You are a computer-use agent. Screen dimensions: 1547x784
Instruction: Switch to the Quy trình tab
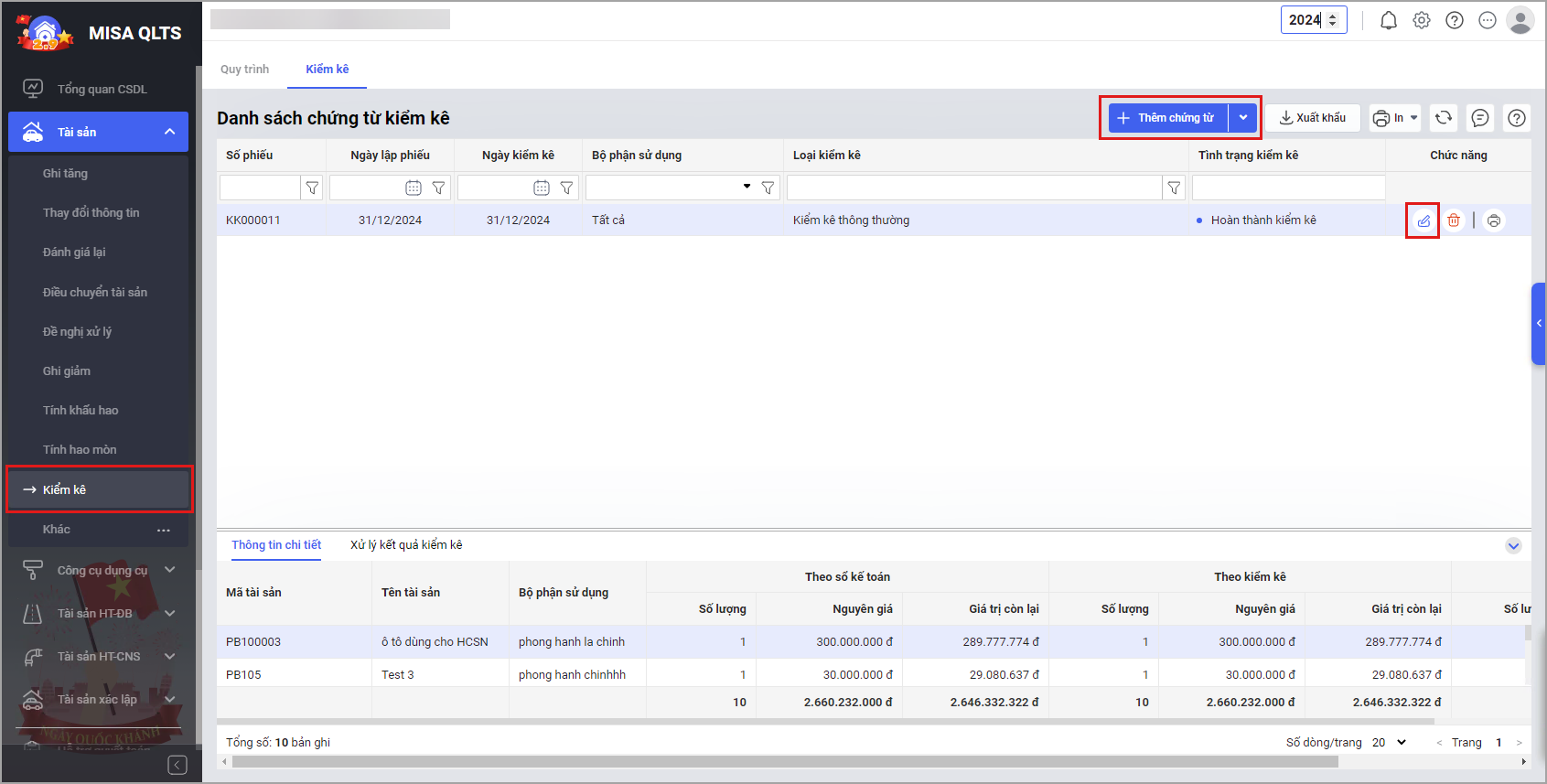point(244,70)
